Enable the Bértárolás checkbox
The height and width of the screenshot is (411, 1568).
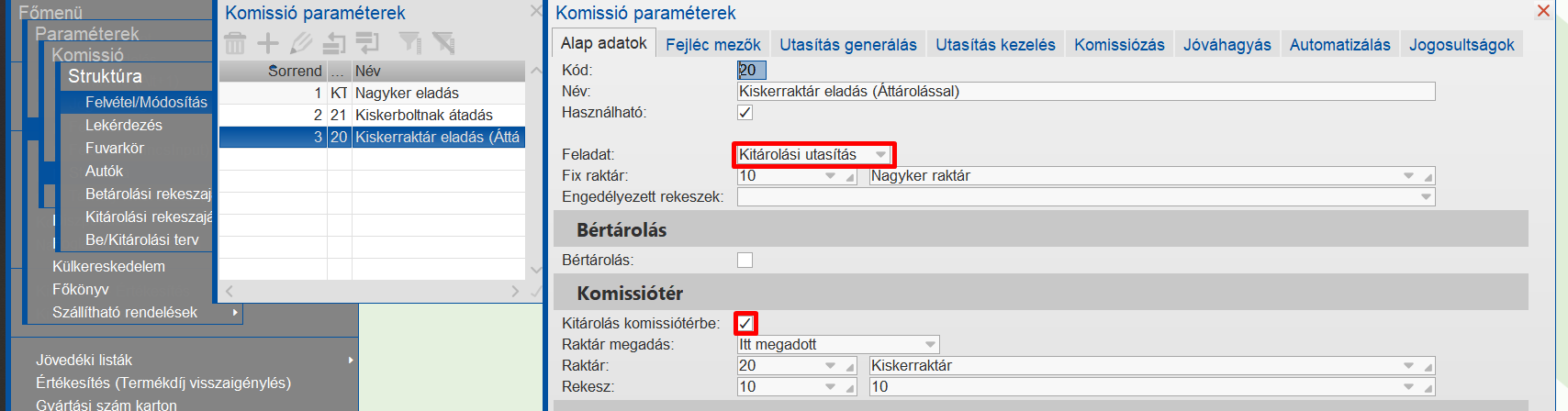click(x=745, y=261)
